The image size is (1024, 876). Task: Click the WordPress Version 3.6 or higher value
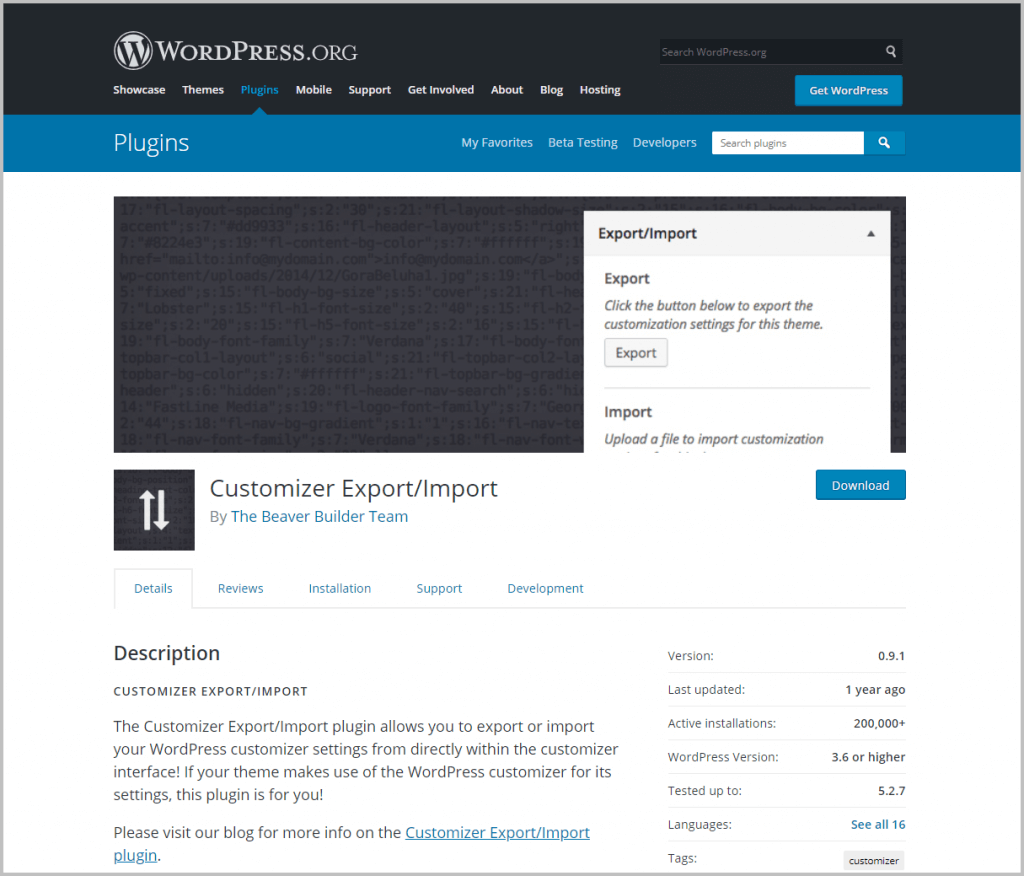(868, 757)
